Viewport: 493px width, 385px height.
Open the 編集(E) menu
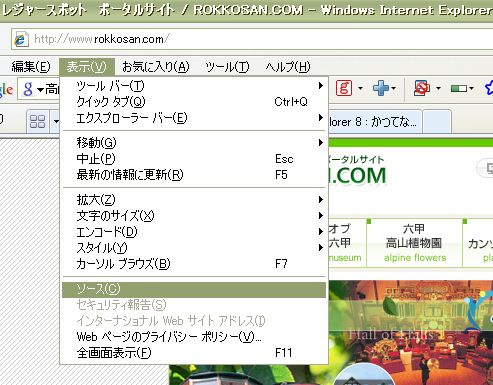[x=31, y=67]
